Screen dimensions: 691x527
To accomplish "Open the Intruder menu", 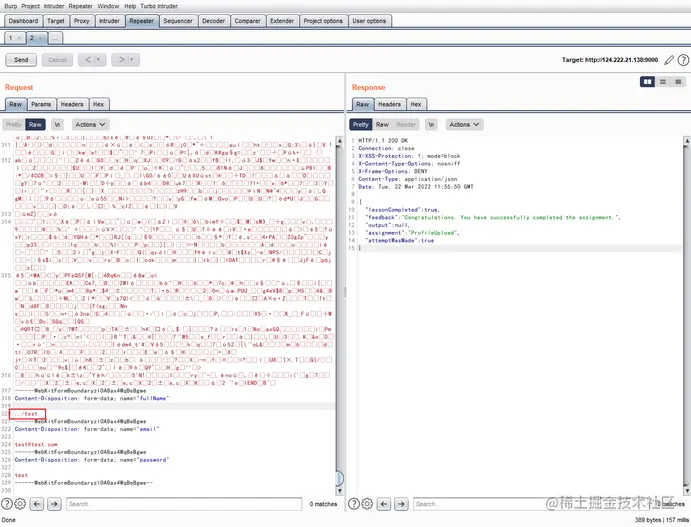I will click(54, 6).
